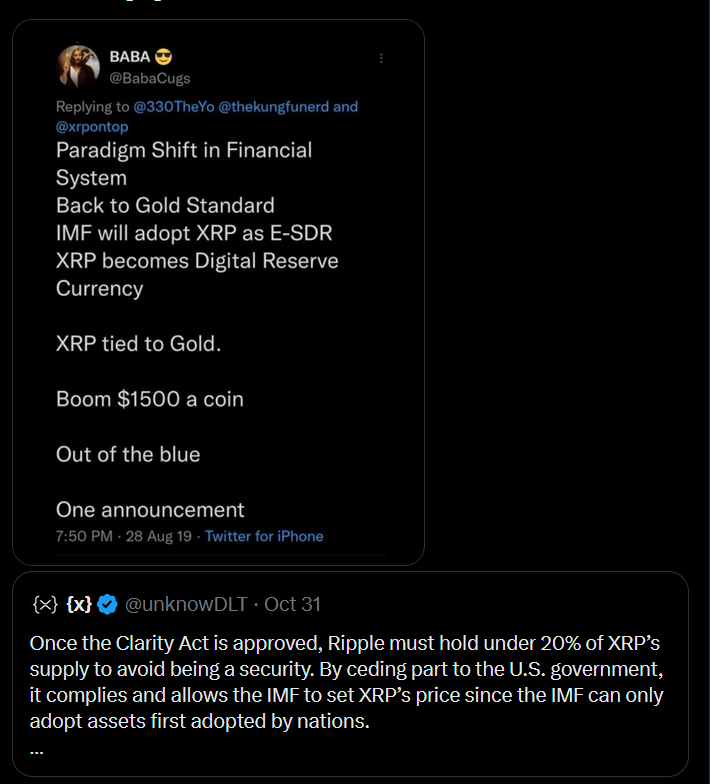Click the Twitter for iPhone source link
This screenshot has height=784, width=710.
pyautogui.click(x=264, y=536)
